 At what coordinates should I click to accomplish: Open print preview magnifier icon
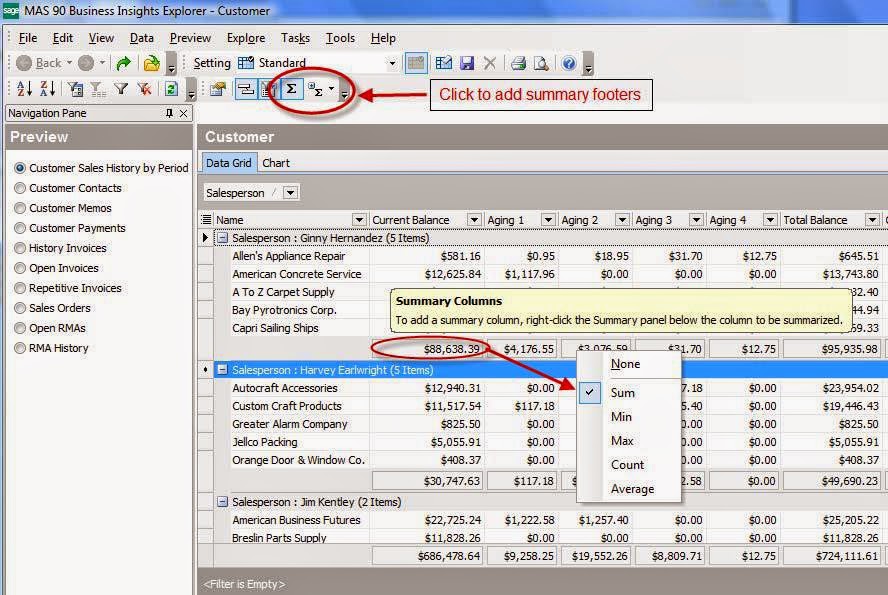coord(541,63)
